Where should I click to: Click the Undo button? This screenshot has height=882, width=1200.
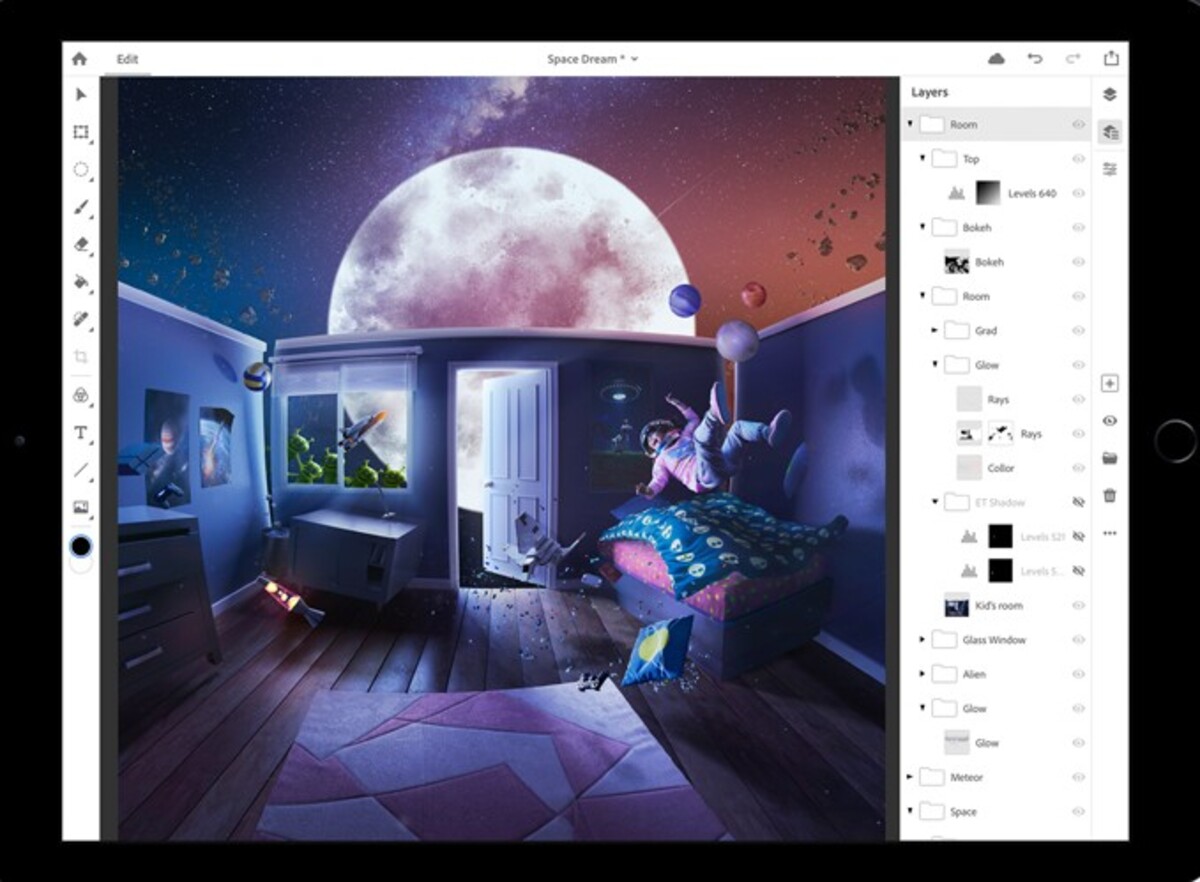tap(1034, 58)
